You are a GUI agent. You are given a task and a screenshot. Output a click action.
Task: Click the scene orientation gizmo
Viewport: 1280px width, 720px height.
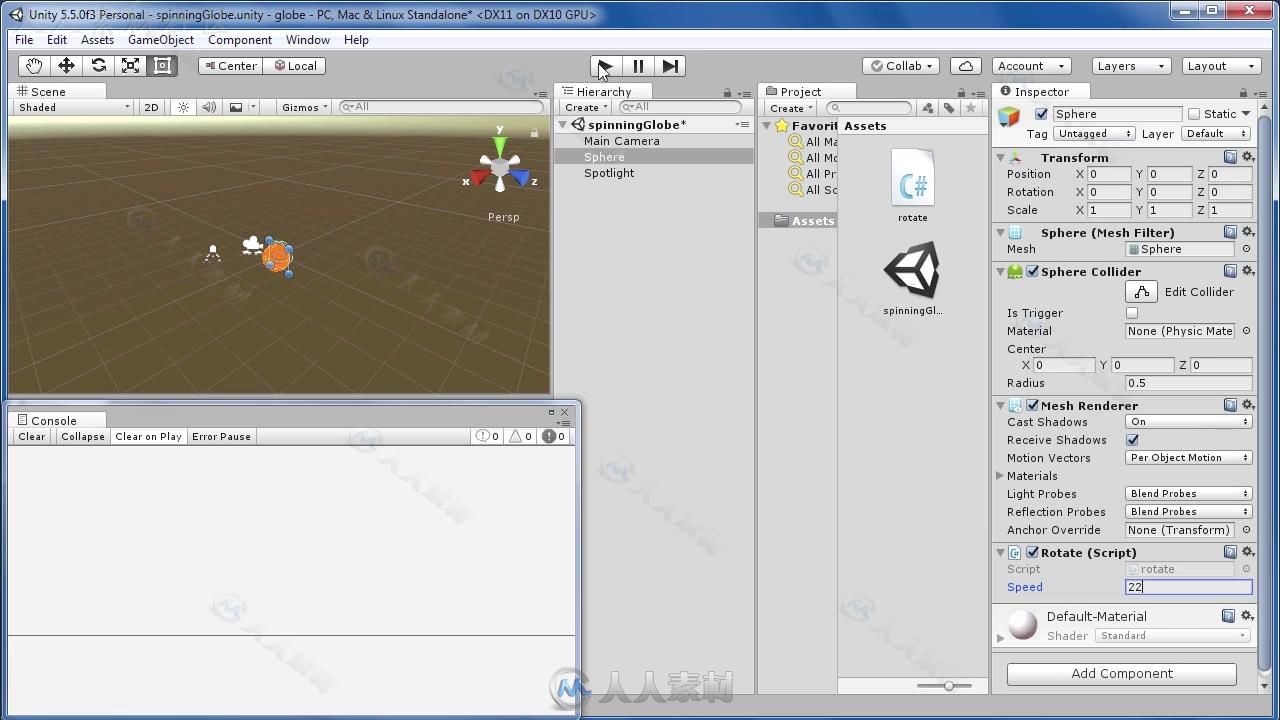click(x=499, y=170)
